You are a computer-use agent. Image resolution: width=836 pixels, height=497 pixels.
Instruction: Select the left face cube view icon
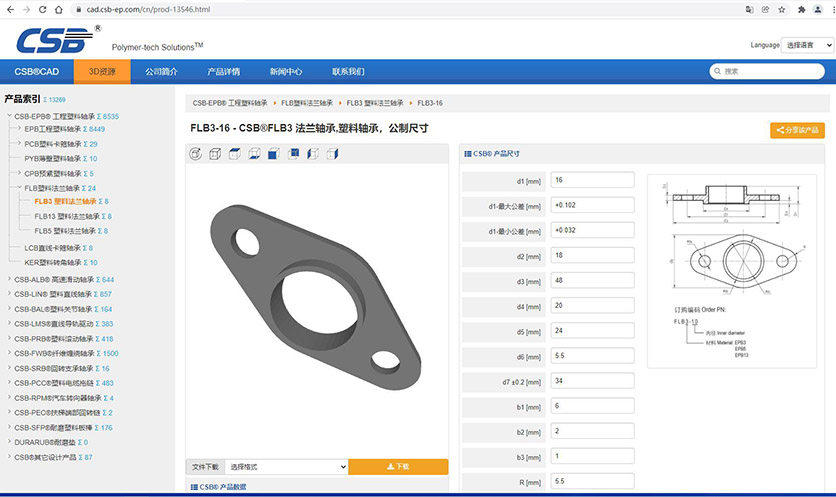(313, 154)
